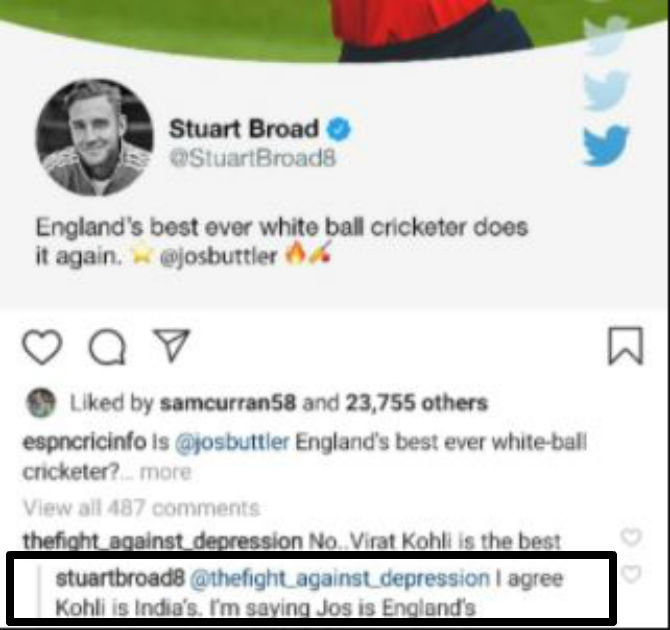Follow the @josbuttler mention in the caption
Image resolution: width=670 pixels, height=630 pixels.
point(232,442)
